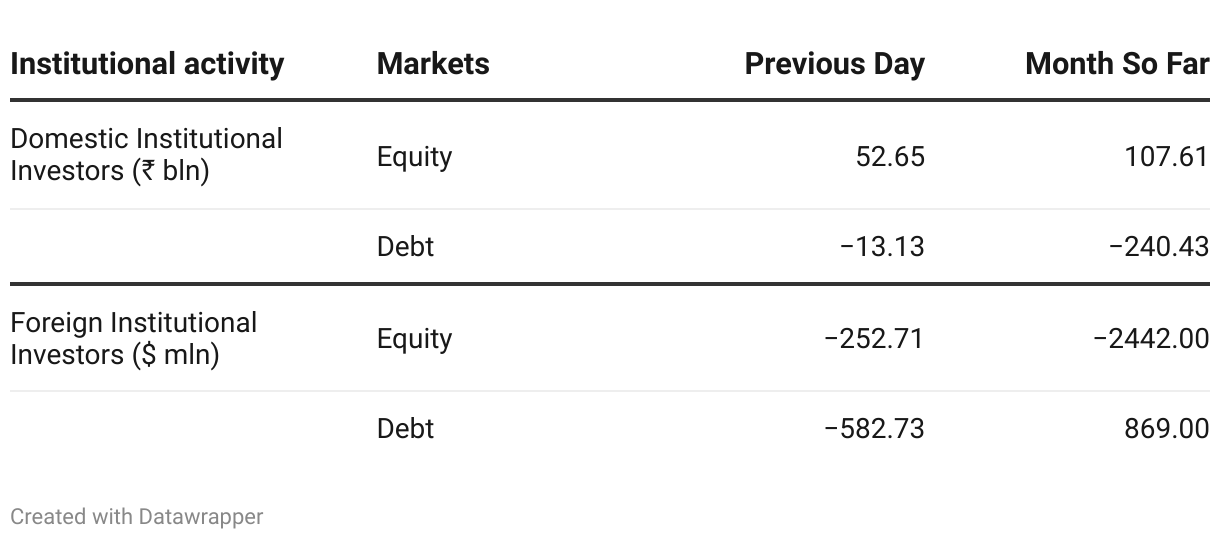Click the Debt cell in the Foreign section

(405, 428)
